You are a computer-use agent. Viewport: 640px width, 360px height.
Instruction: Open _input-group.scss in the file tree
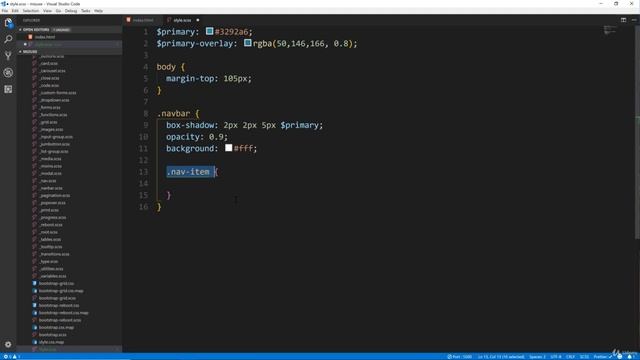click(x=56, y=137)
